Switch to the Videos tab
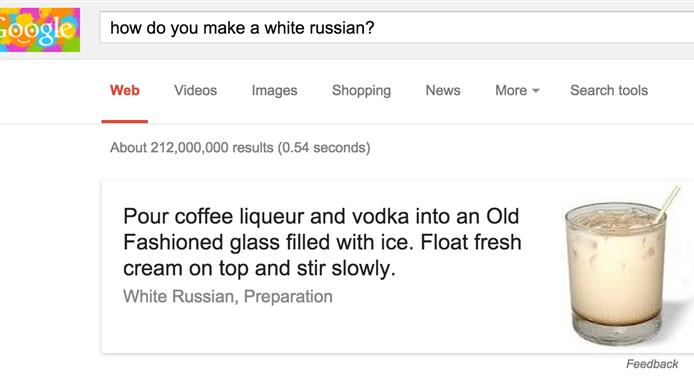 point(195,90)
